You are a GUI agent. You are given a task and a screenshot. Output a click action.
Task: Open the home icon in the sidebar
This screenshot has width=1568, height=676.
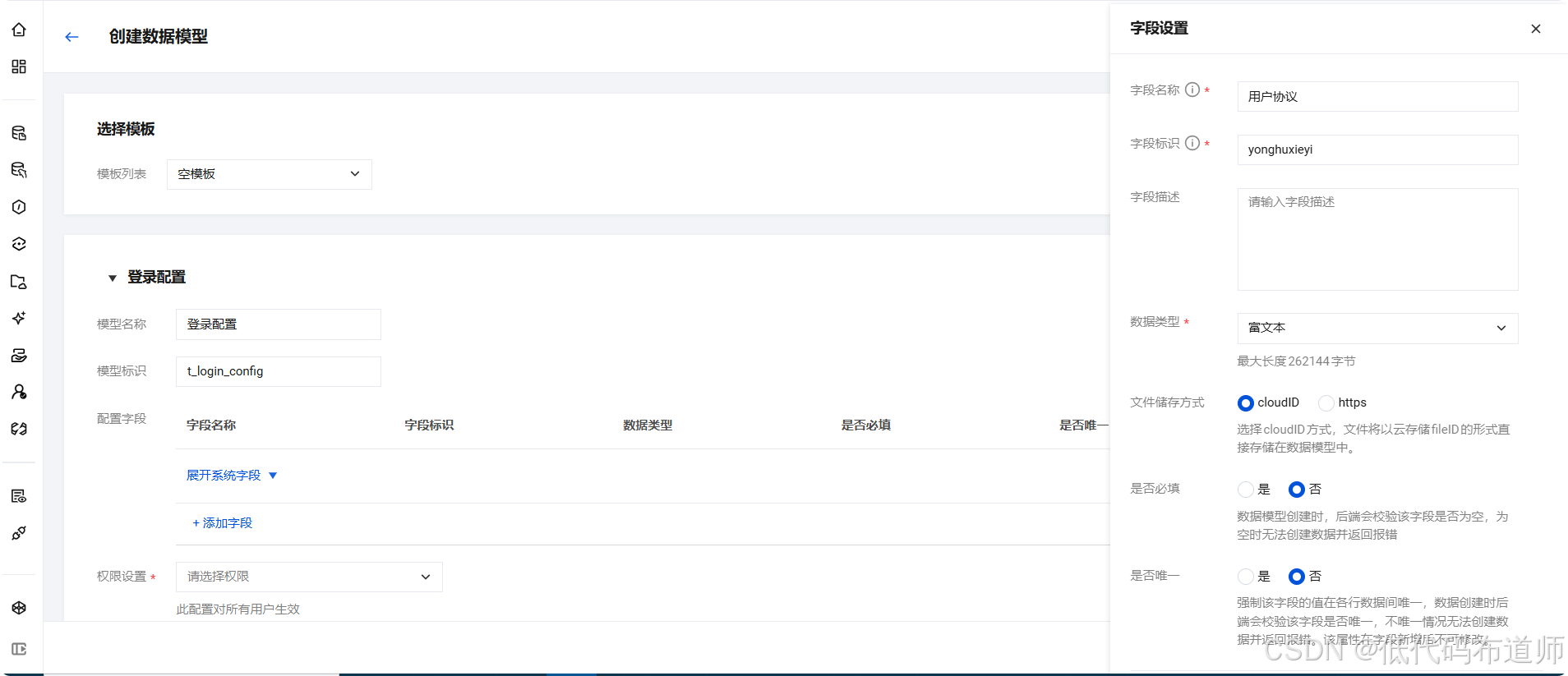tap(19, 30)
